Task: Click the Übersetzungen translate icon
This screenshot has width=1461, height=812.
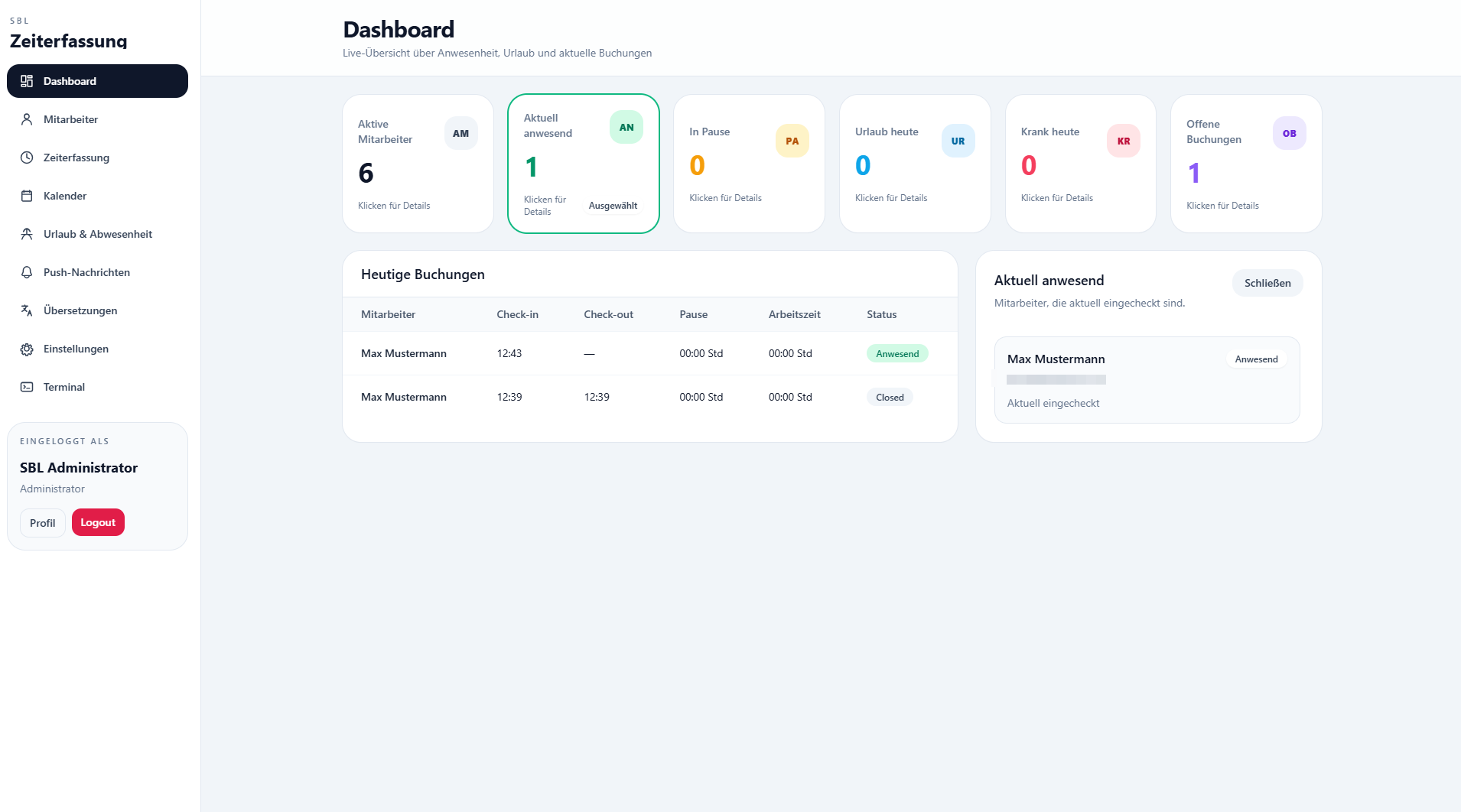Action: [27, 310]
